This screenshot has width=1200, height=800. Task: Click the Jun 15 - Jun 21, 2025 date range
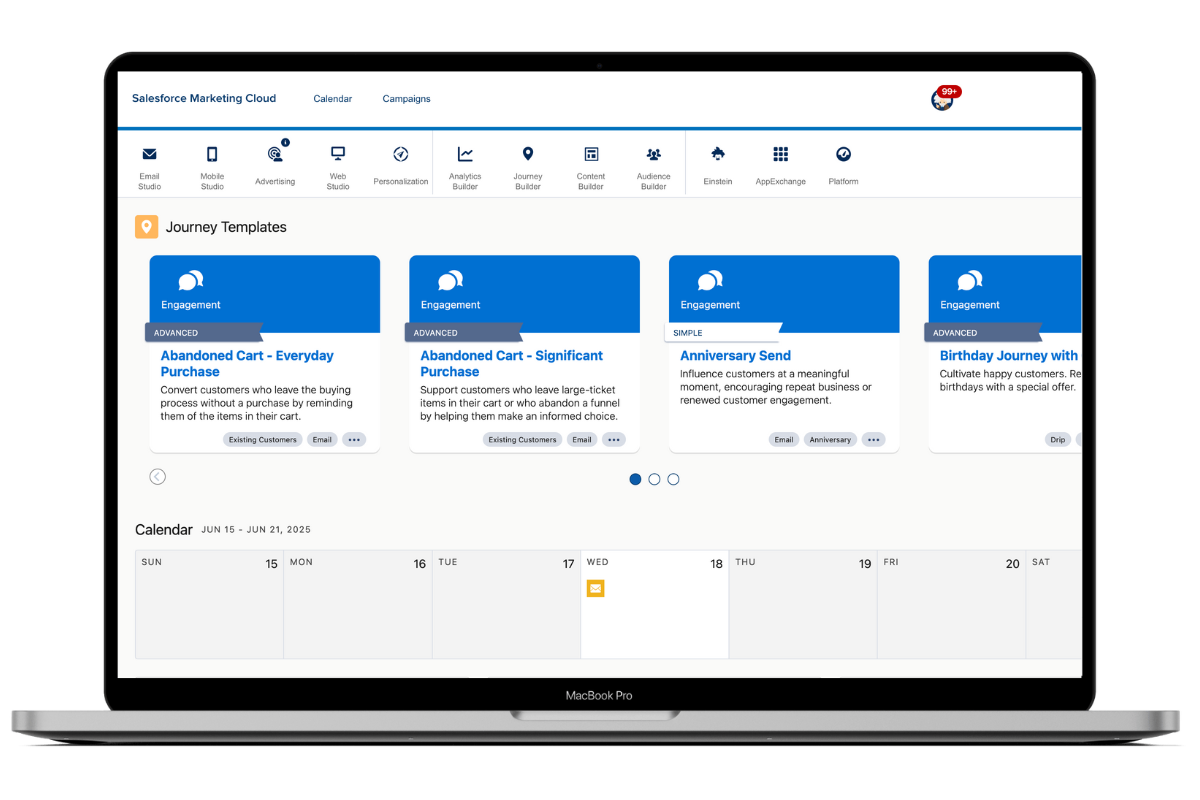(x=256, y=530)
